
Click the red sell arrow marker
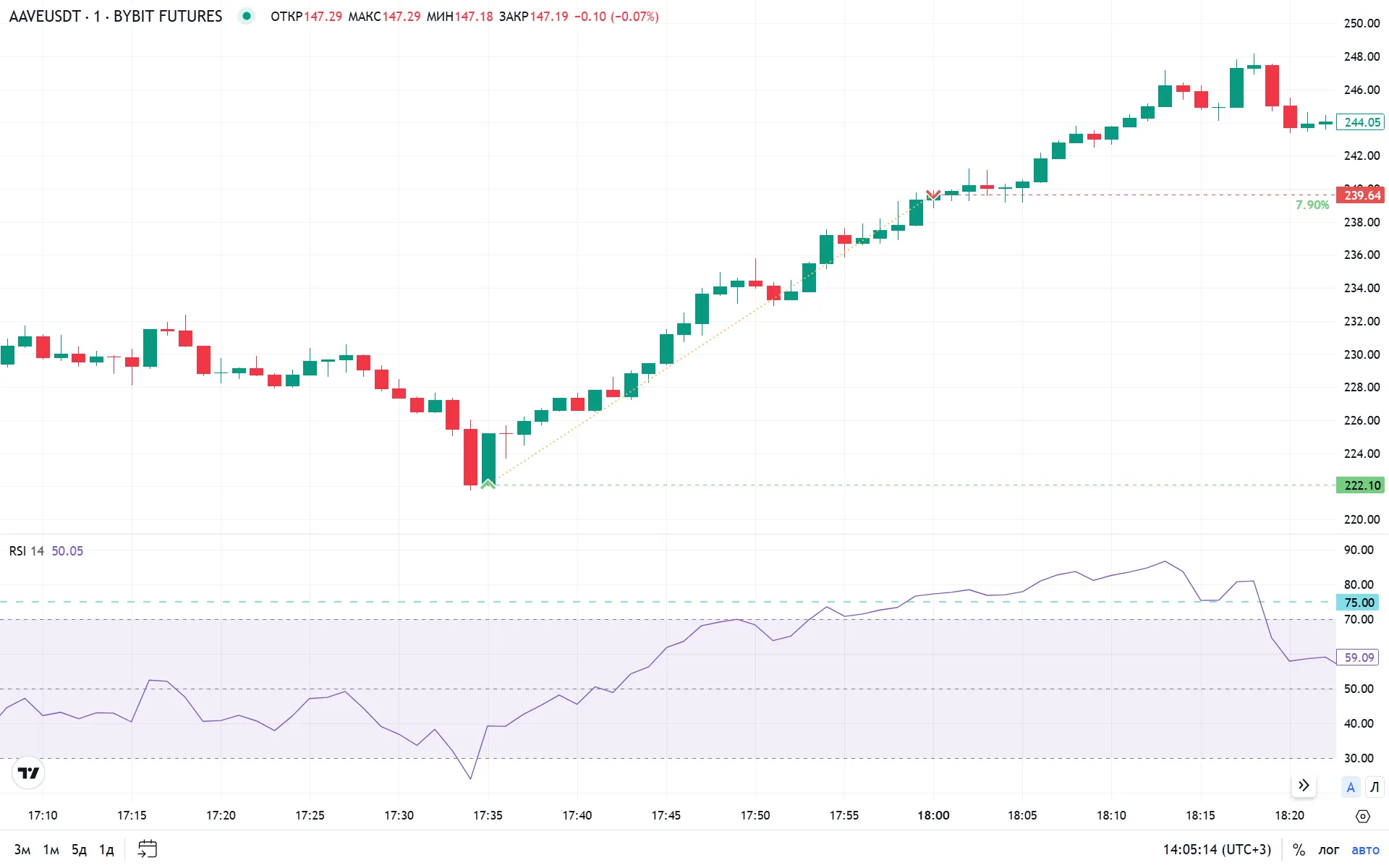pyautogui.click(x=933, y=195)
